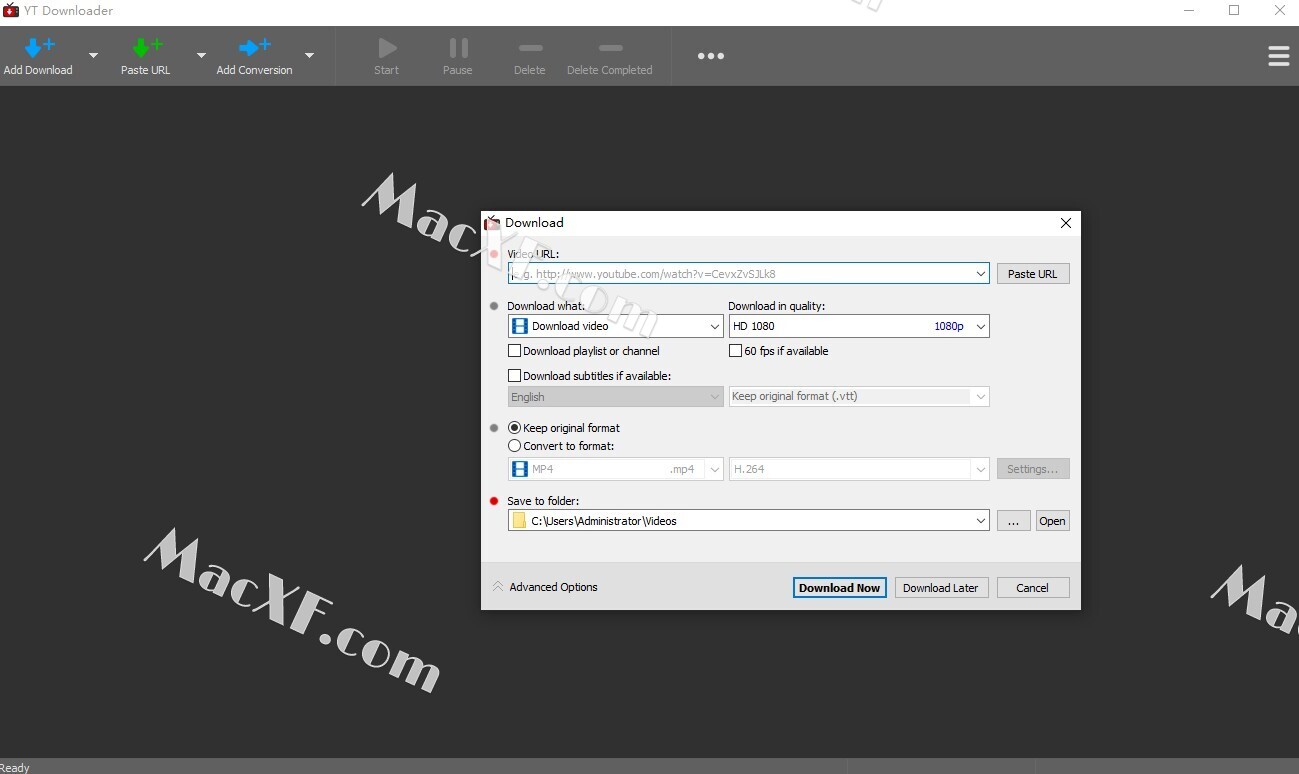Open the toolbar Paste URL dropdown arrow
The width and height of the screenshot is (1299, 774).
tap(201, 56)
